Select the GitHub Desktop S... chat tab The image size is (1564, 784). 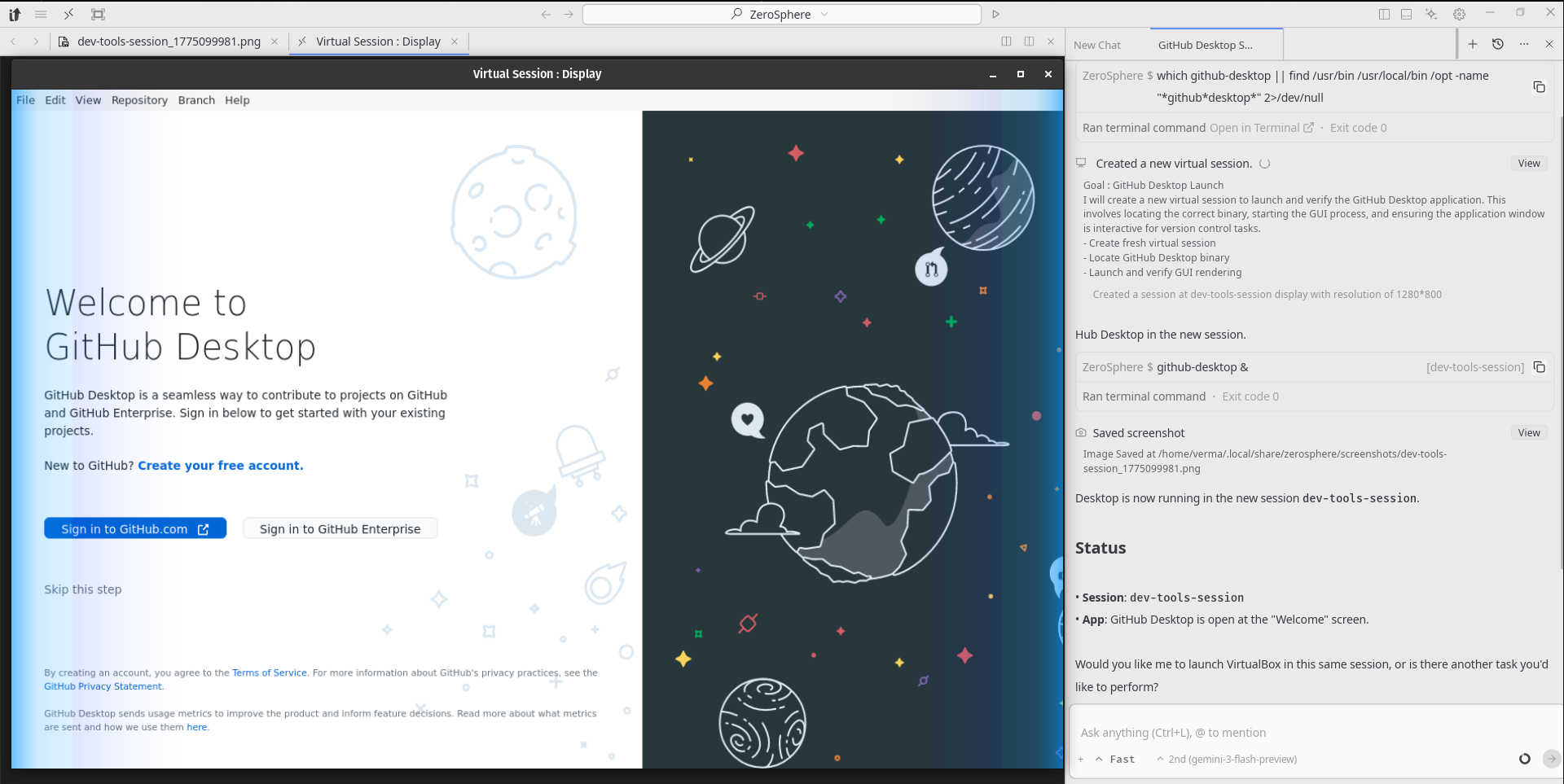coord(1206,45)
